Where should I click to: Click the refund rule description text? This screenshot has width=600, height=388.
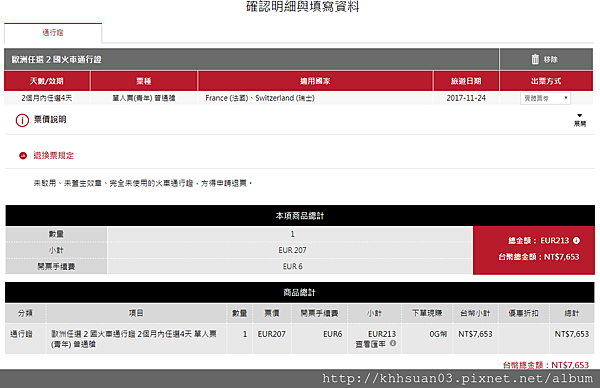tap(143, 183)
